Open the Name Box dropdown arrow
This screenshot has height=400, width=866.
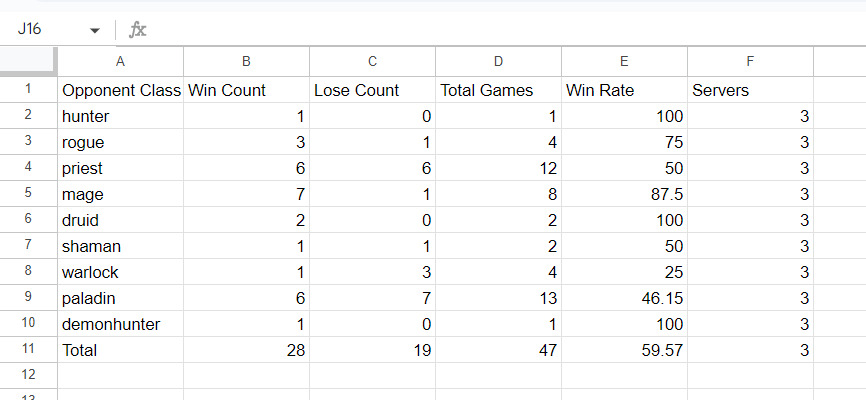(95, 30)
